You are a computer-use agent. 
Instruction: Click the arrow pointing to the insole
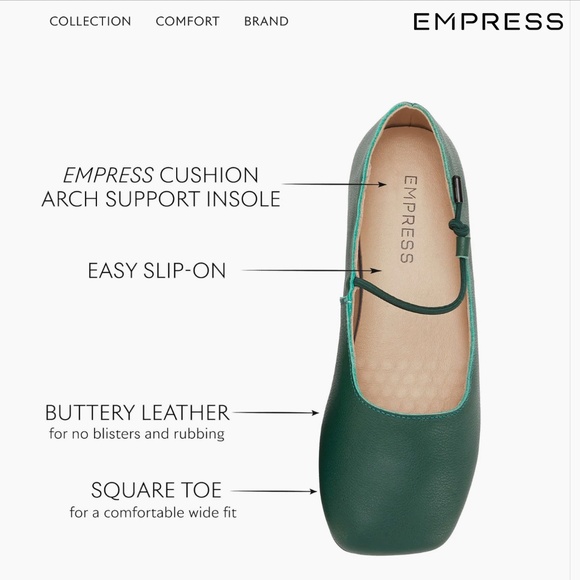point(334,184)
